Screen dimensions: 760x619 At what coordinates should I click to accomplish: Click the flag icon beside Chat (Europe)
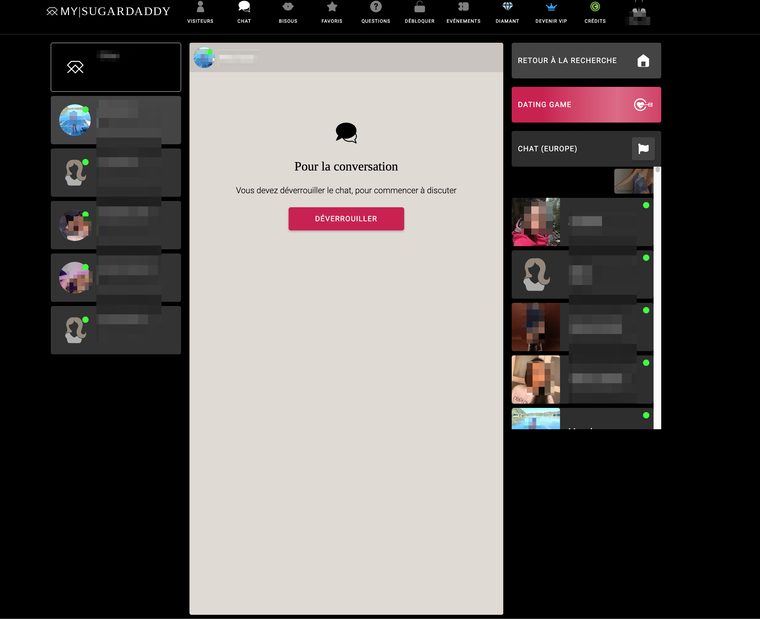(x=643, y=149)
